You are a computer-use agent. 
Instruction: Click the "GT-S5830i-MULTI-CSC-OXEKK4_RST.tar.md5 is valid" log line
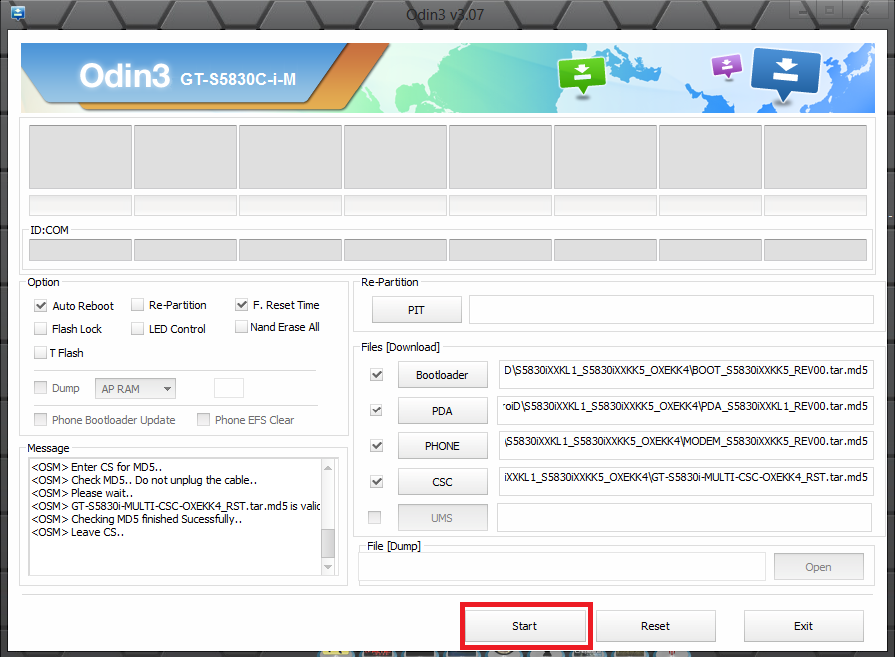[176, 506]
